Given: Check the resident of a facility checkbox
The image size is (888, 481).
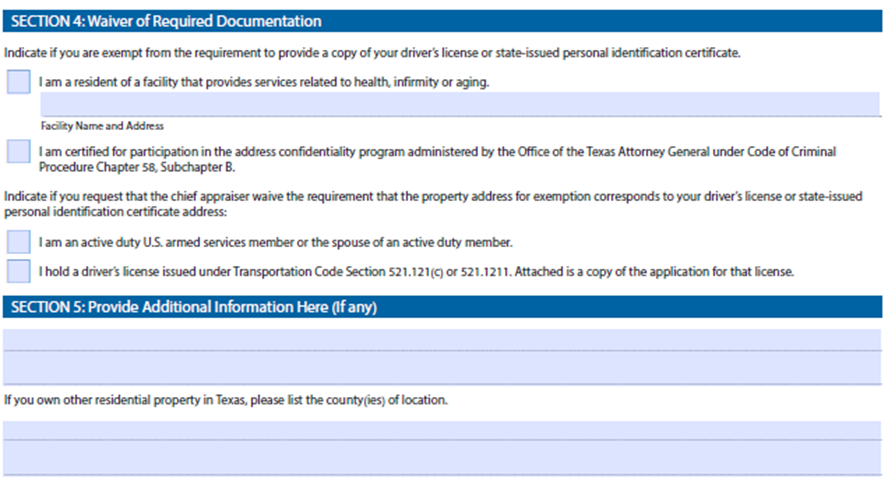Looking at the screenshot, I should 18,83.
